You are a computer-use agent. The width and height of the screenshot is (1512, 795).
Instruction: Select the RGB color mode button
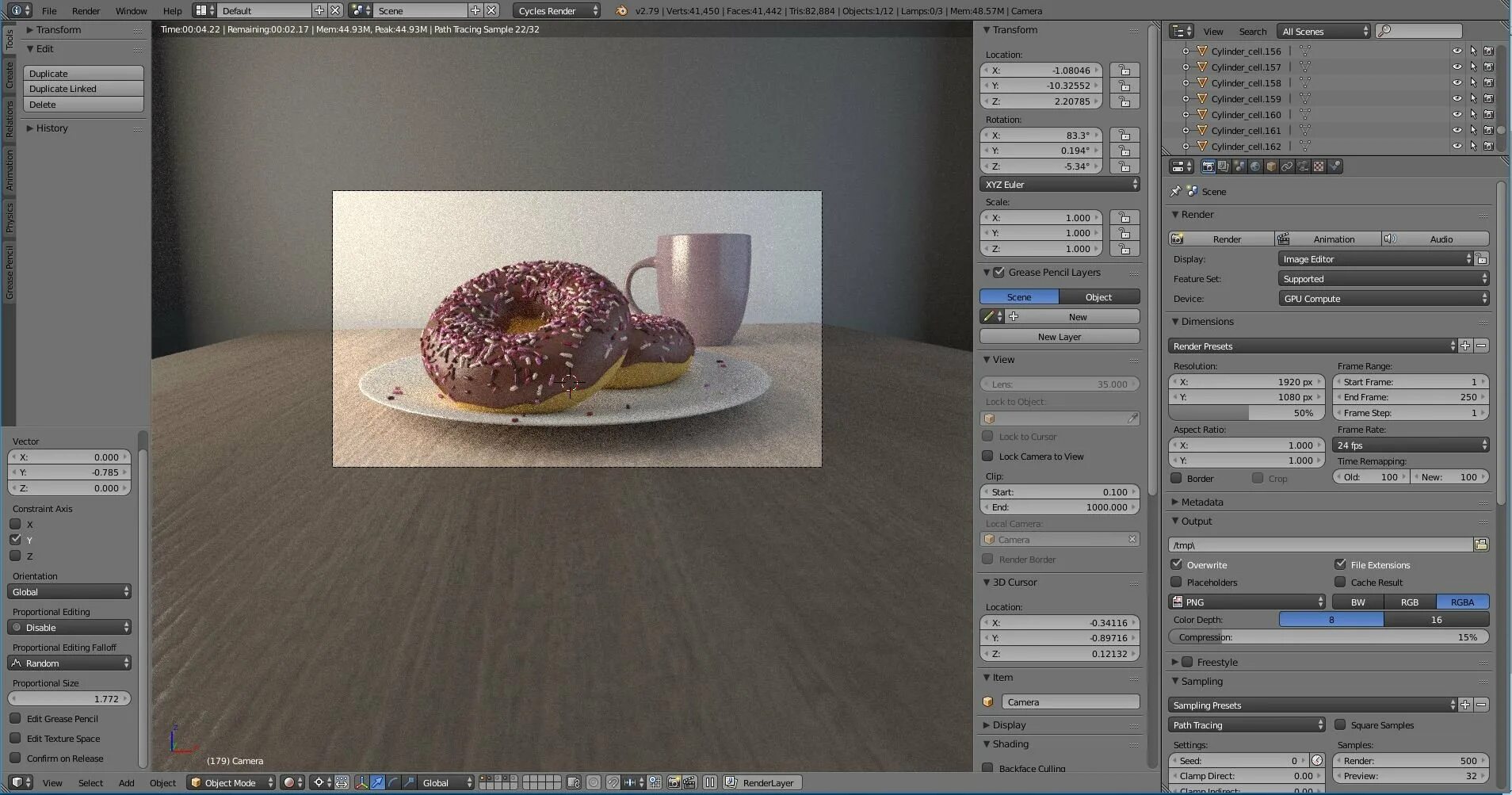[x=1410, y=602]
